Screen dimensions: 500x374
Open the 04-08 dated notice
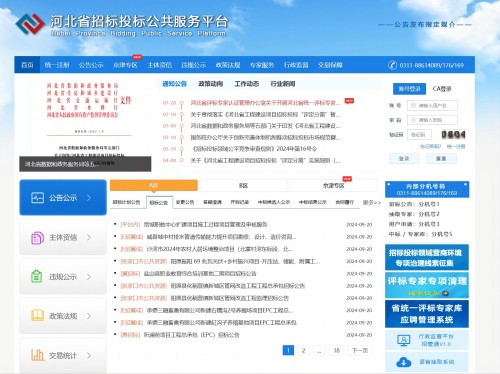click(265, 161)
